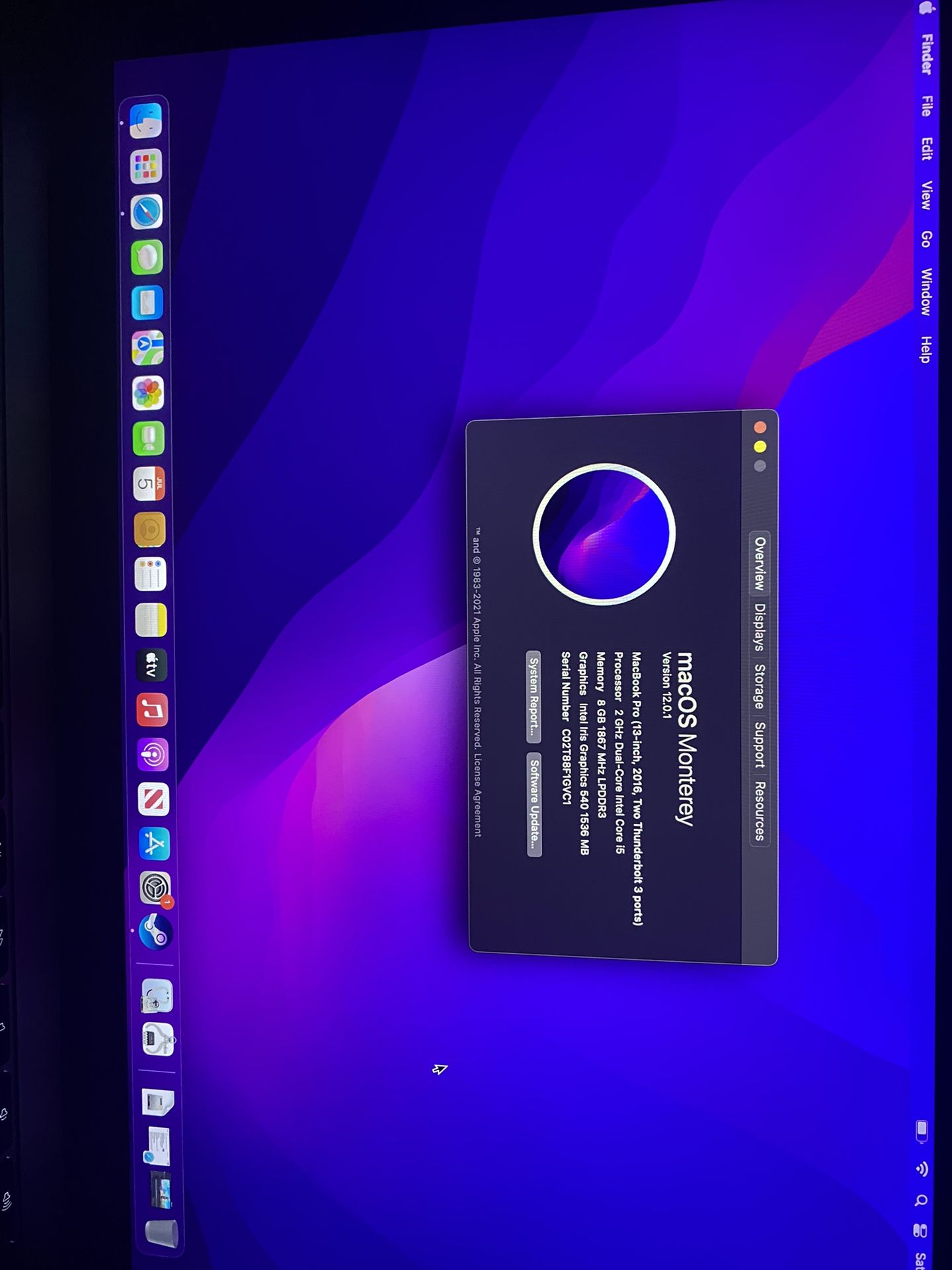Open System Information chip icon in dock
Image resolution: width=952 pixels, height=1270 pixels.
click(159, 1040)
